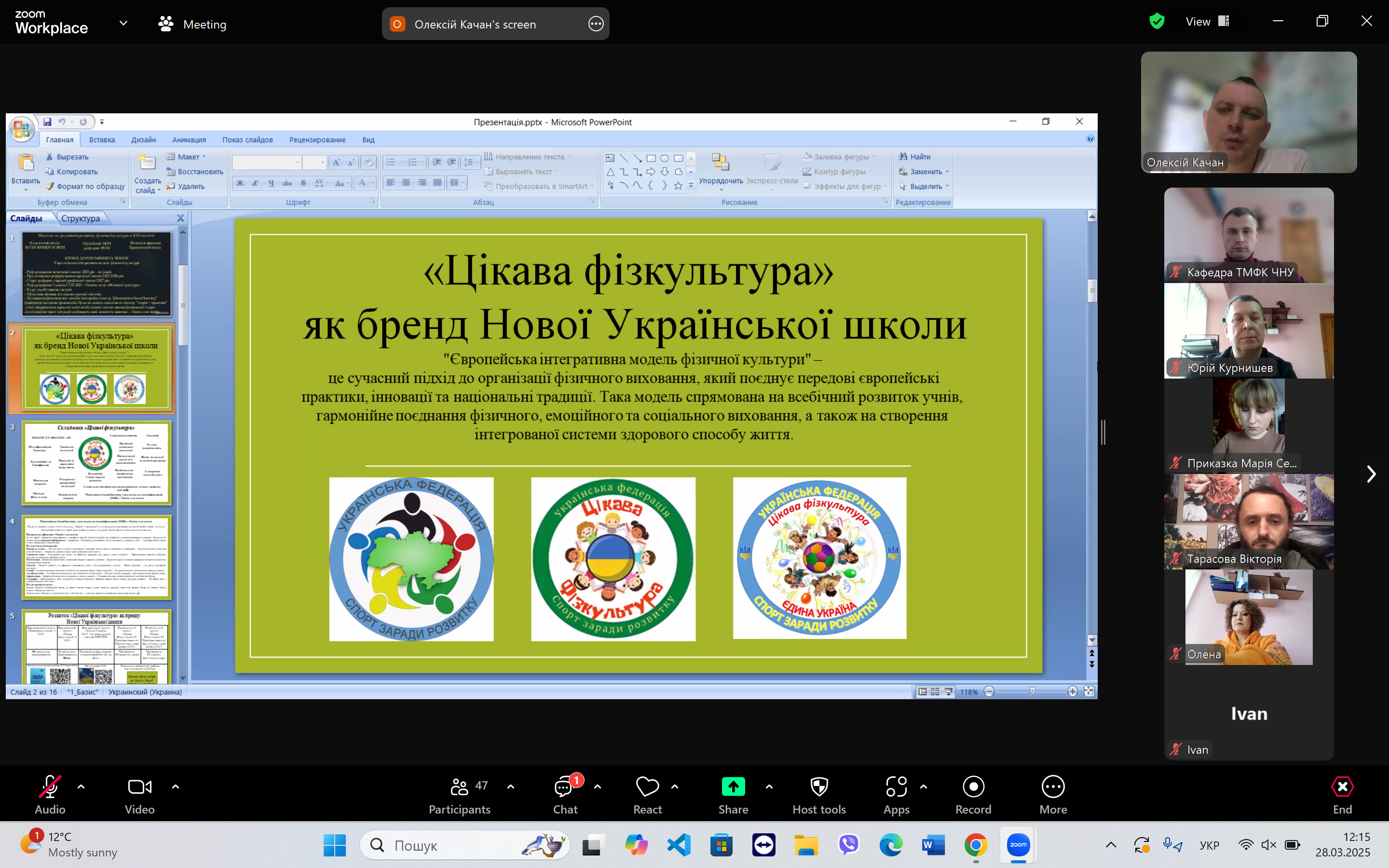Select Олексій Качан video tile
1389x868 pixels.
click(x=1249, y=112)
